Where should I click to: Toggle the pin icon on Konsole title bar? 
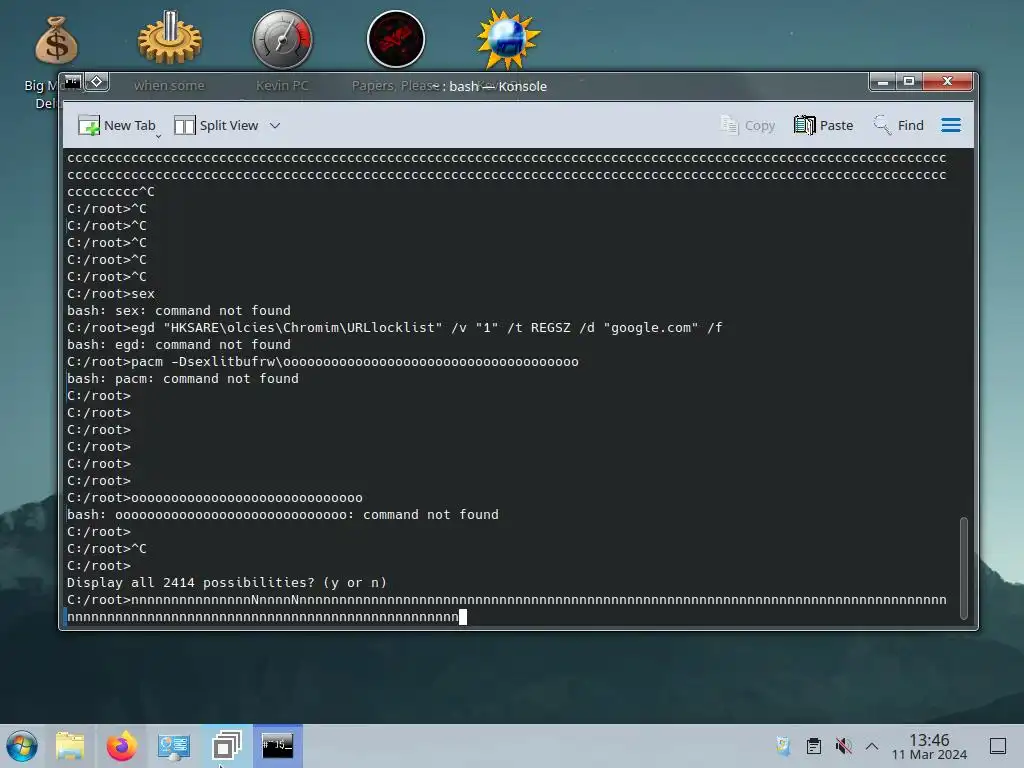tap(97, 82)
